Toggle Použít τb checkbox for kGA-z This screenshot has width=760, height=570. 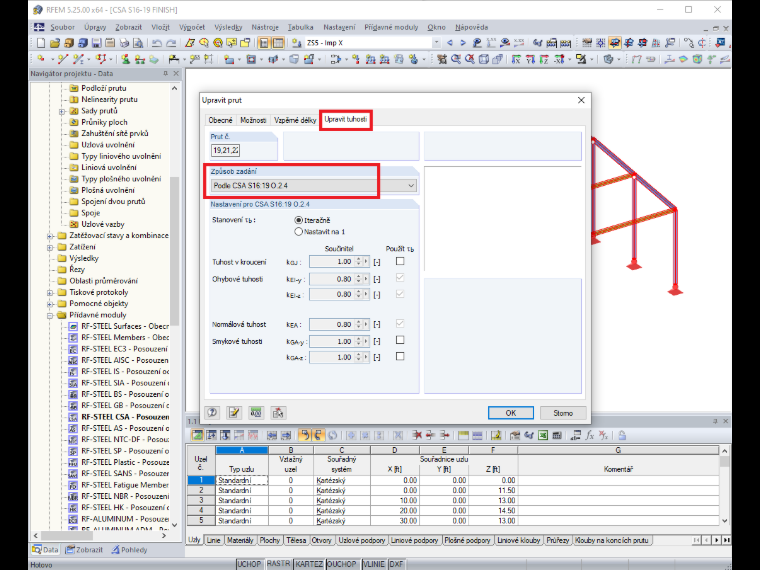click(400, 356)
